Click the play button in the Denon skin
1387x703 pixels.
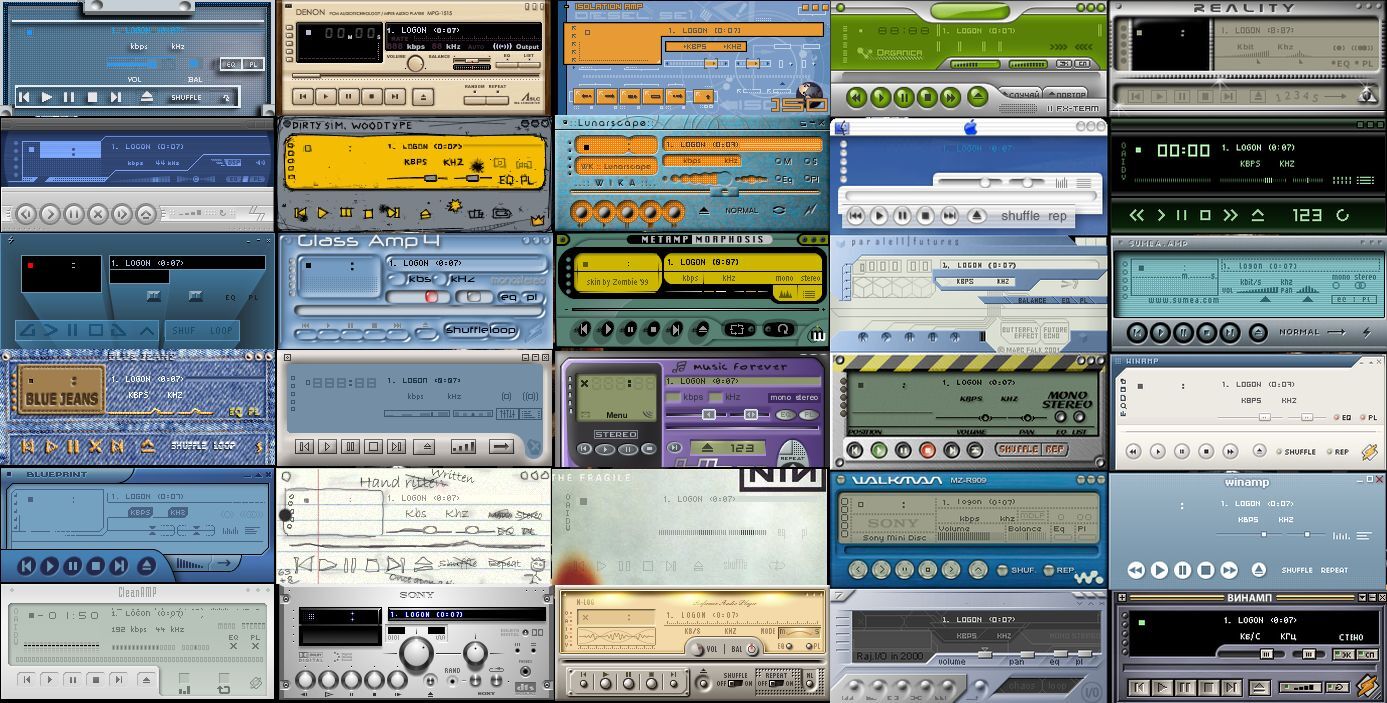(x=325, y=97)
